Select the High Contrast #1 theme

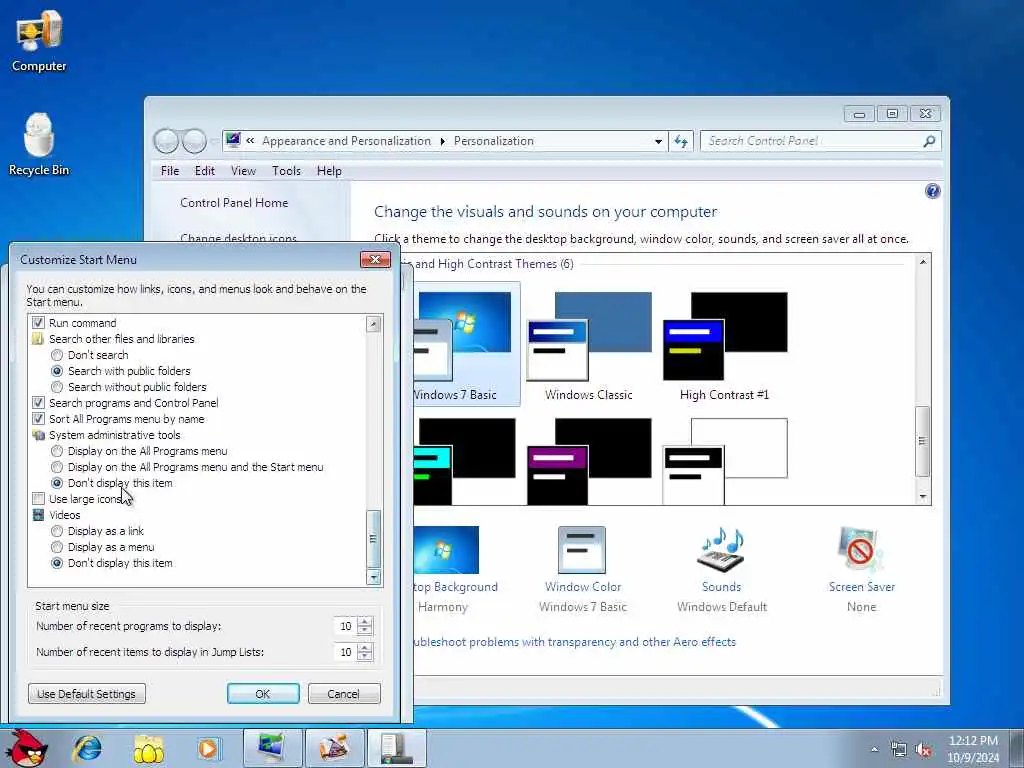(x=724, y=346)
